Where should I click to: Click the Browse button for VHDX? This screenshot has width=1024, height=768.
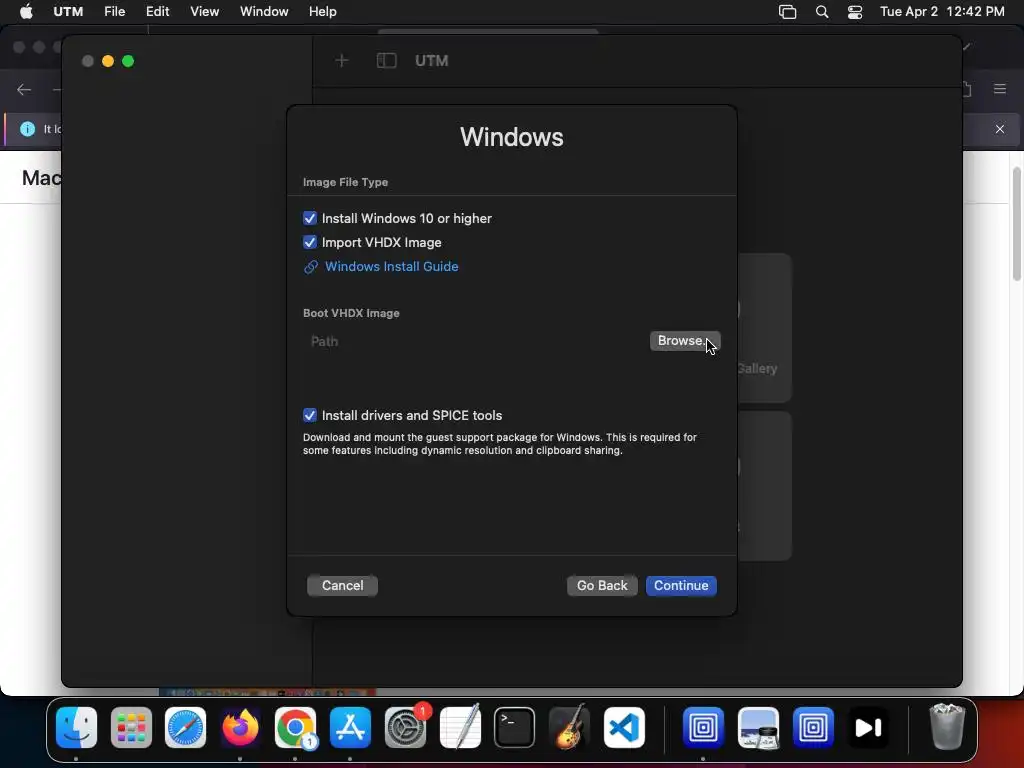(684, 341)
